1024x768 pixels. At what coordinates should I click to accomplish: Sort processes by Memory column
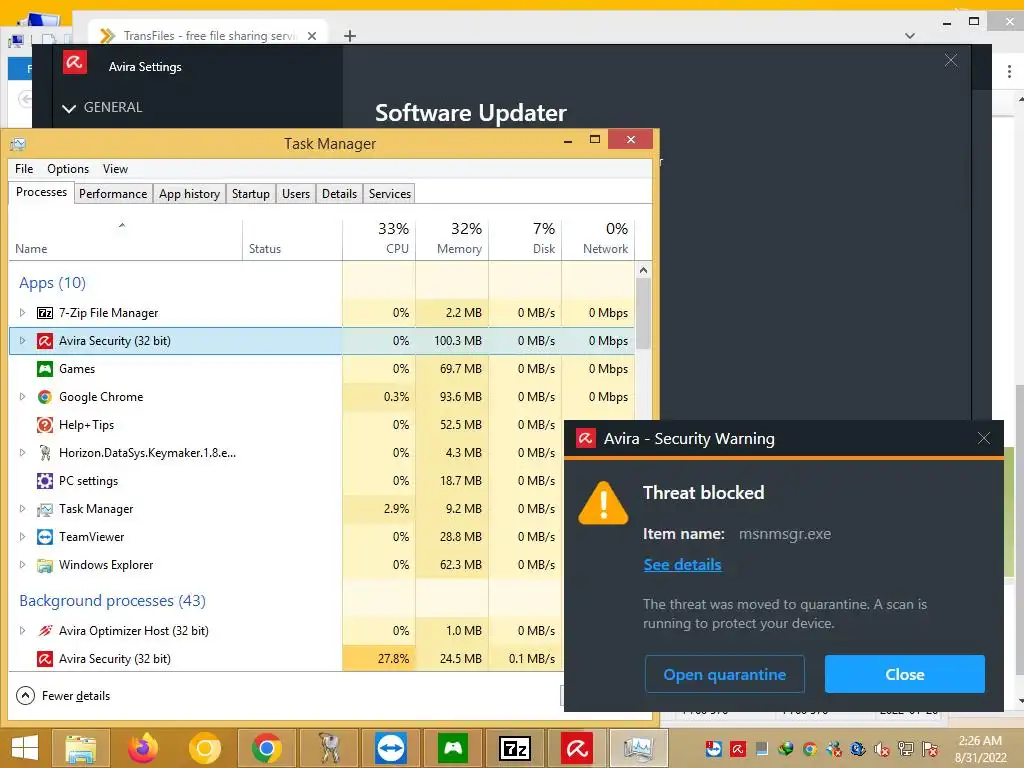coord(453,238)
